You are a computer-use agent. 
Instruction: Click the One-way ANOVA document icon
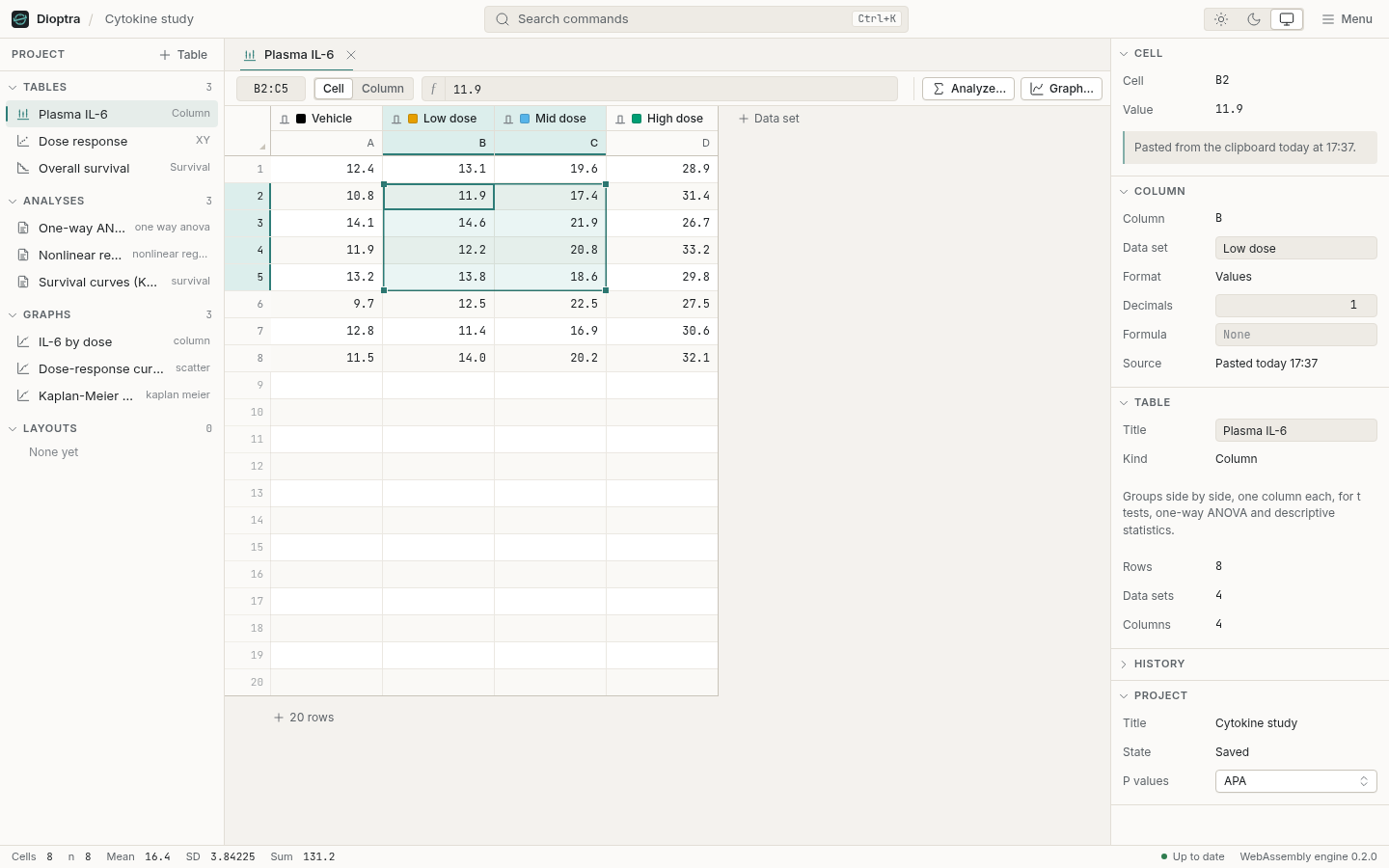[x=23, y=228]
